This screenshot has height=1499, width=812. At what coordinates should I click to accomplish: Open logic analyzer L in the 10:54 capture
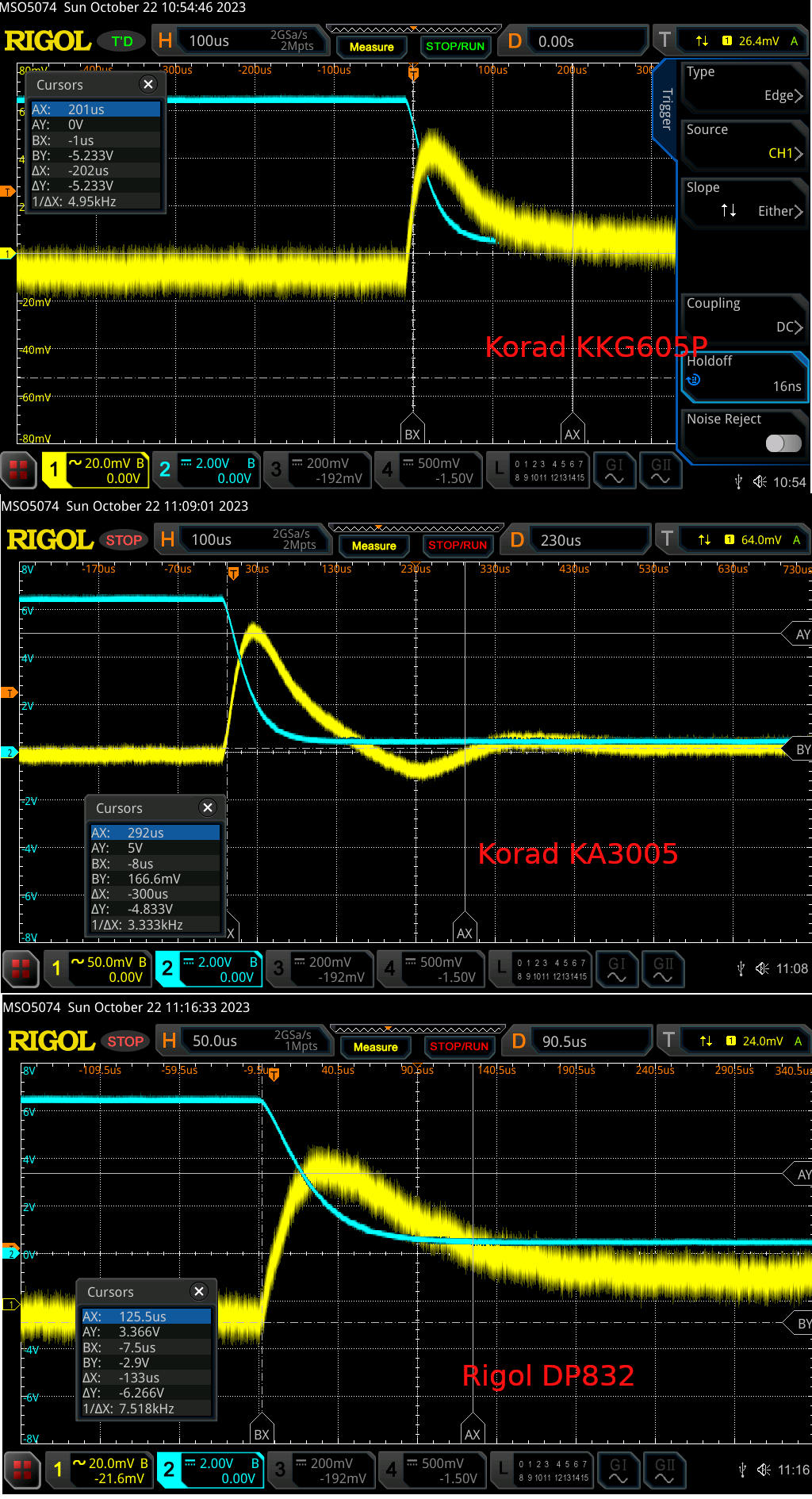[x=538, y=470]
